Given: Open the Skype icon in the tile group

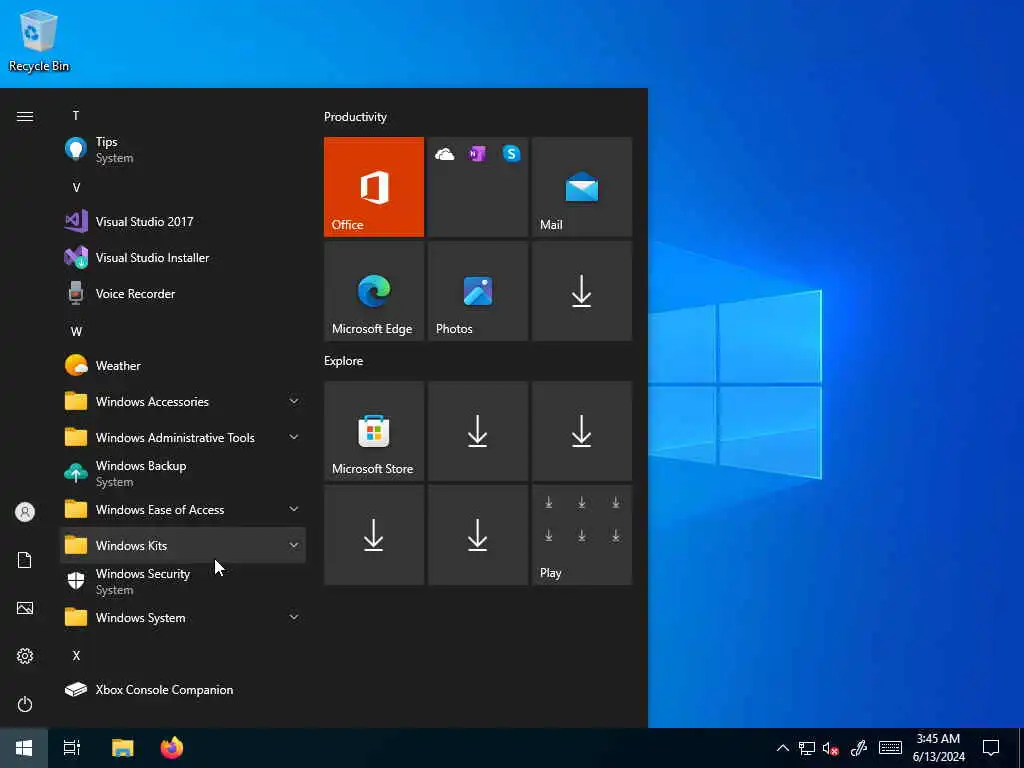Looking at the screenshot, I should point(511,153).
